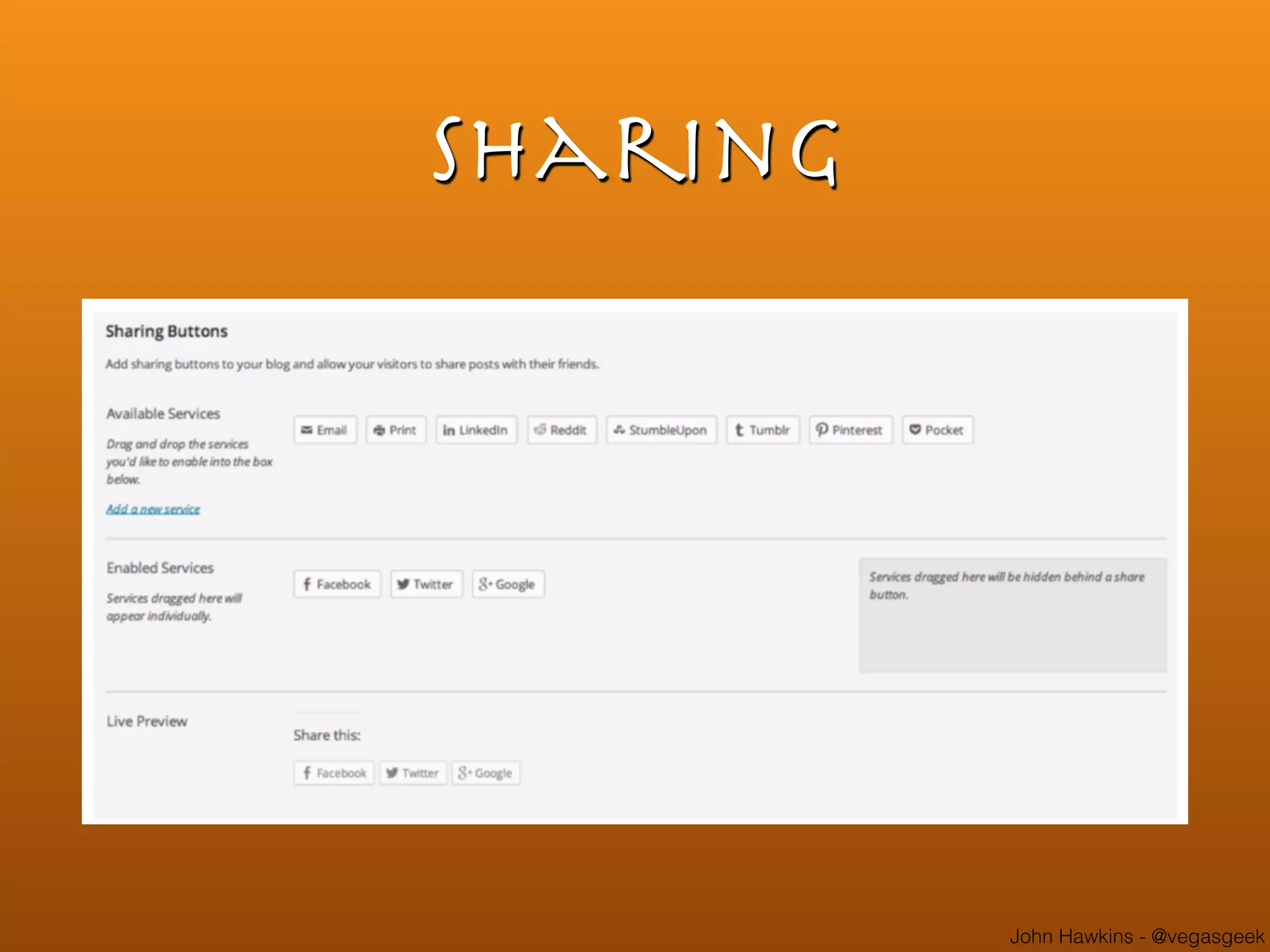Viewport: 1270px width, 952px height.
Task: Click Facebook 'f' icon in Enabled Services
Action: (306, 584)
